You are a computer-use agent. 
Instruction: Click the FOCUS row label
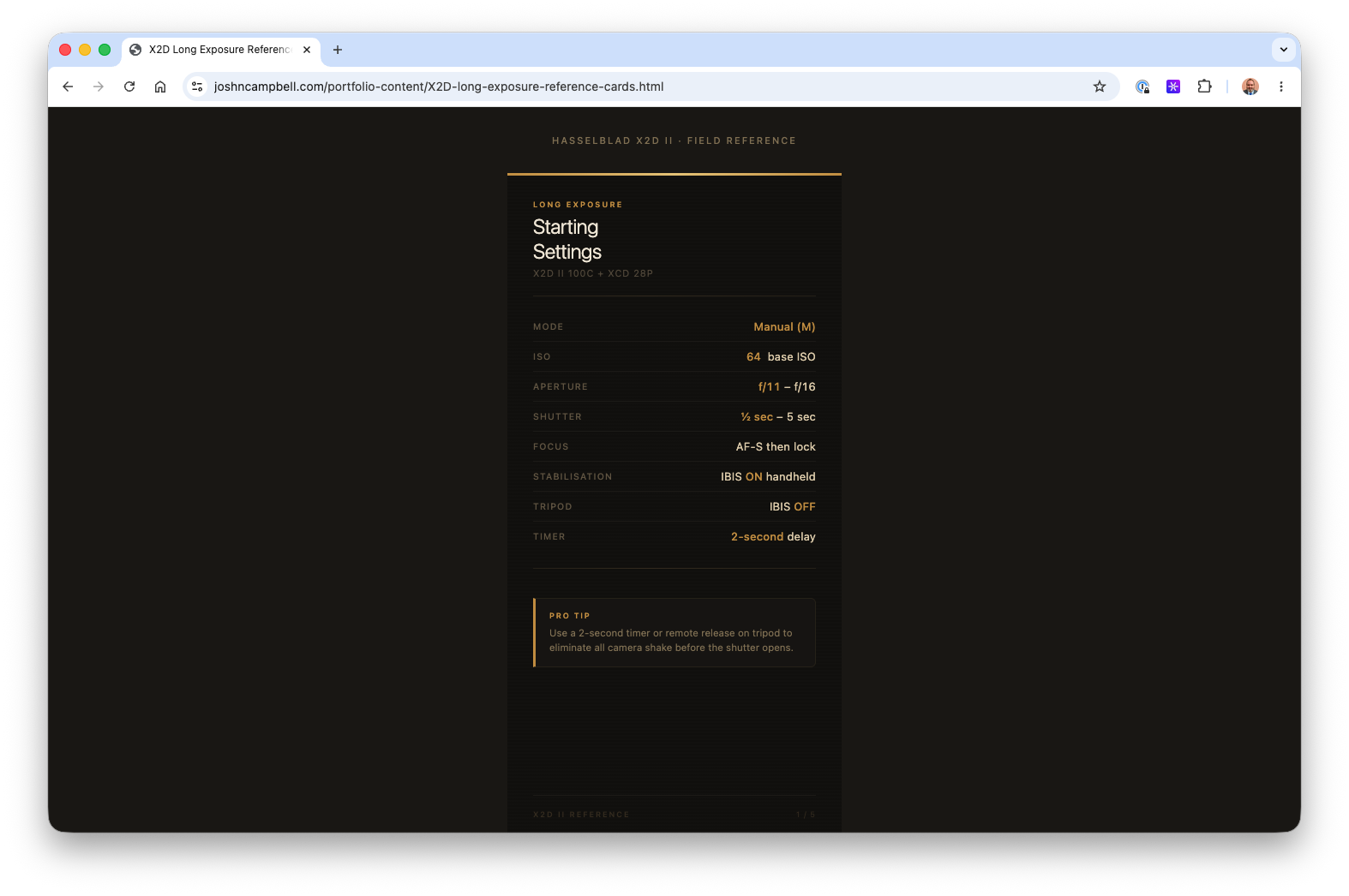pos(551,447)
